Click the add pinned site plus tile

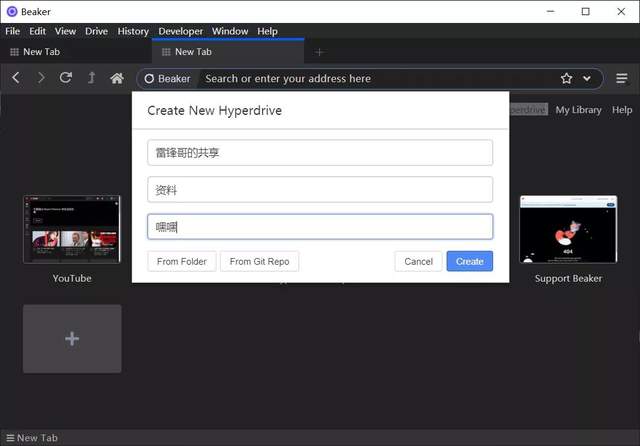click(72, 339)
